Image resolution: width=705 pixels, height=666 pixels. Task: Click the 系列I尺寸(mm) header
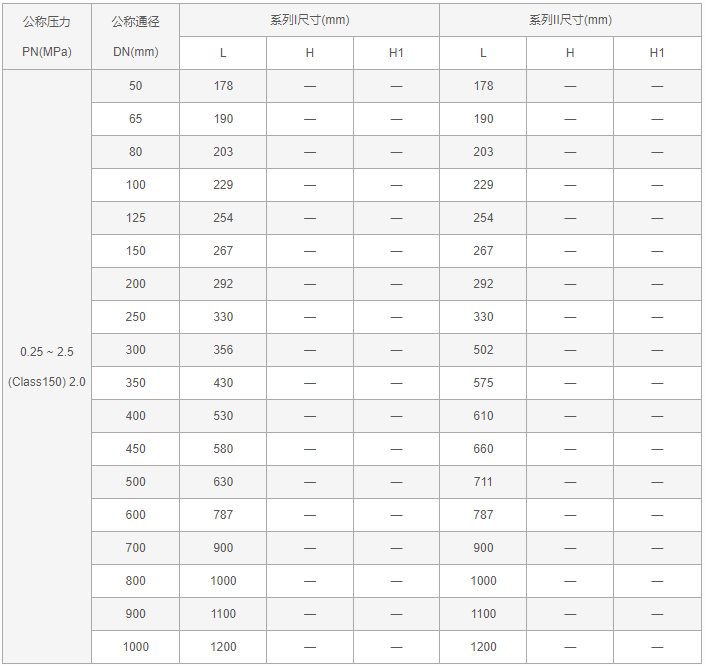pos(309,20)
